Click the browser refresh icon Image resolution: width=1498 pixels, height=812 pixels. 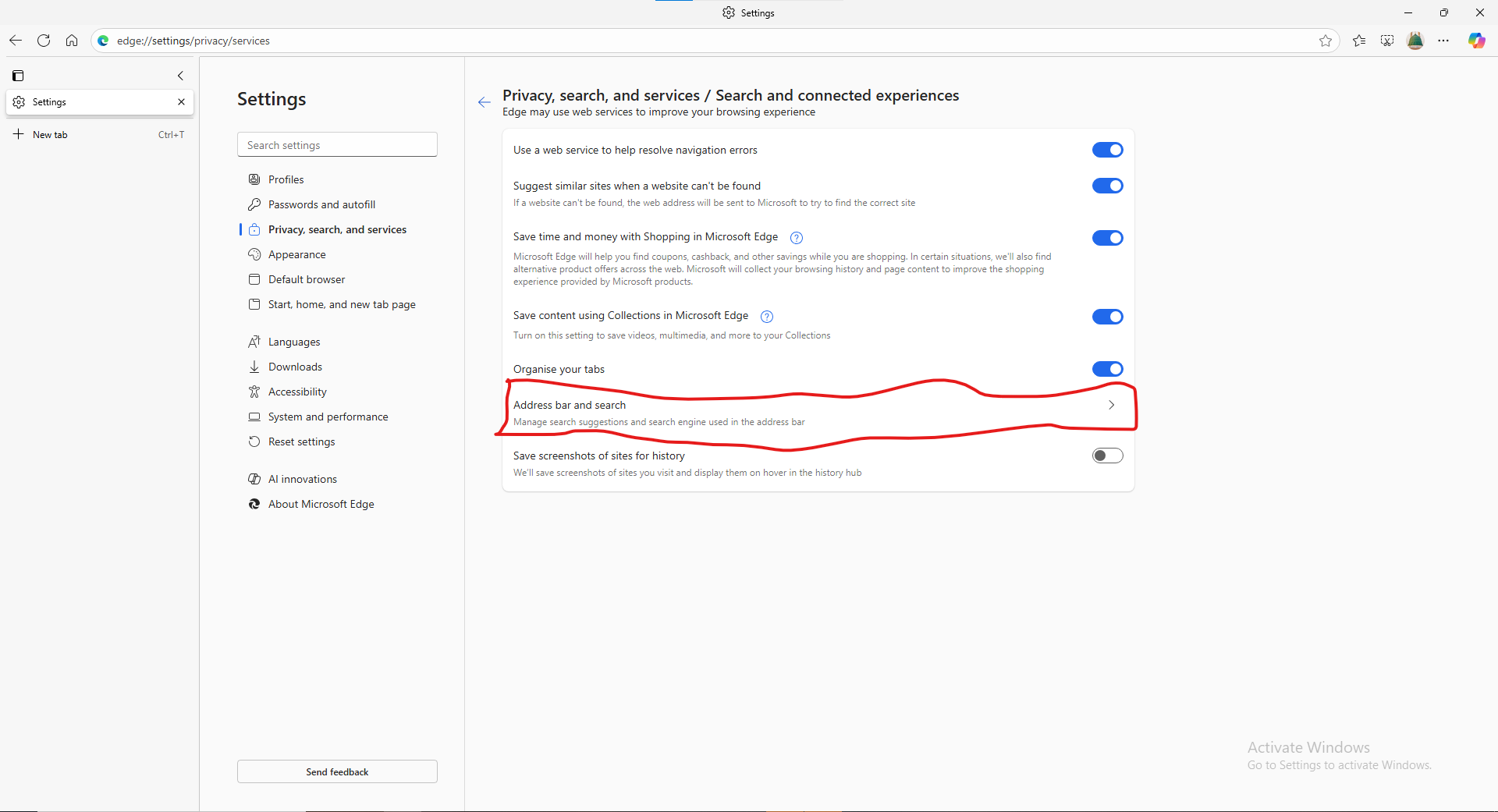[x=44, y=41]
